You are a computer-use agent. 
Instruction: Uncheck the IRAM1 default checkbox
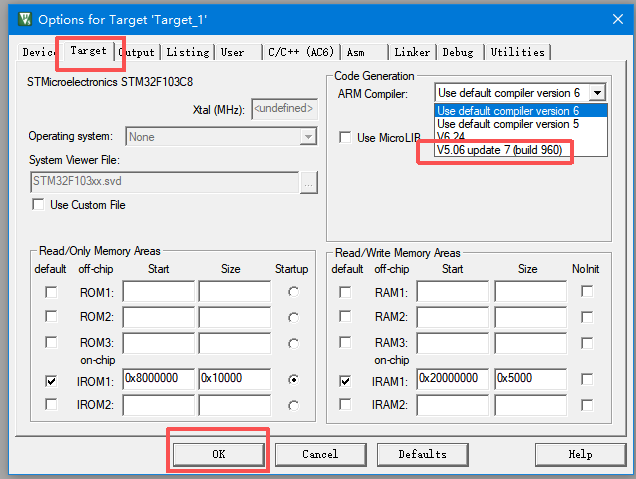pyautogui.click(x=345, y=381)
